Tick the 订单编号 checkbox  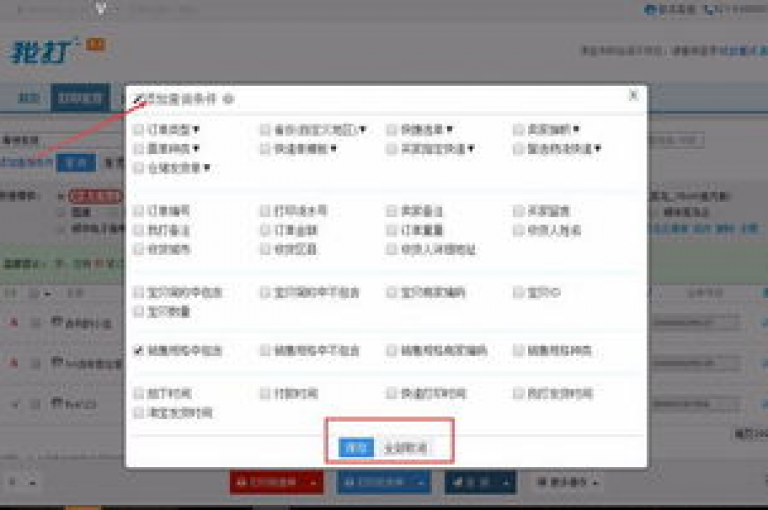coord(138,211)
